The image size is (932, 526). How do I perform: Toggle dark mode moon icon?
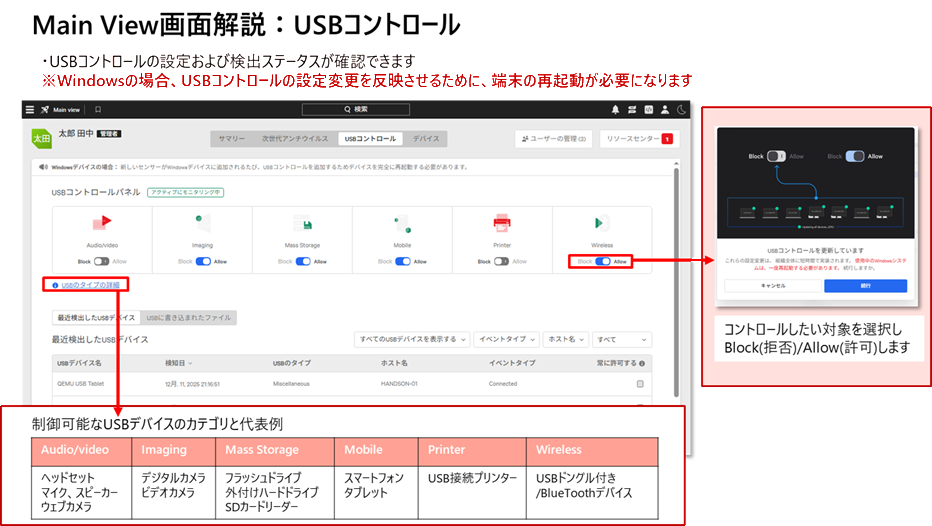pos(681,109)
